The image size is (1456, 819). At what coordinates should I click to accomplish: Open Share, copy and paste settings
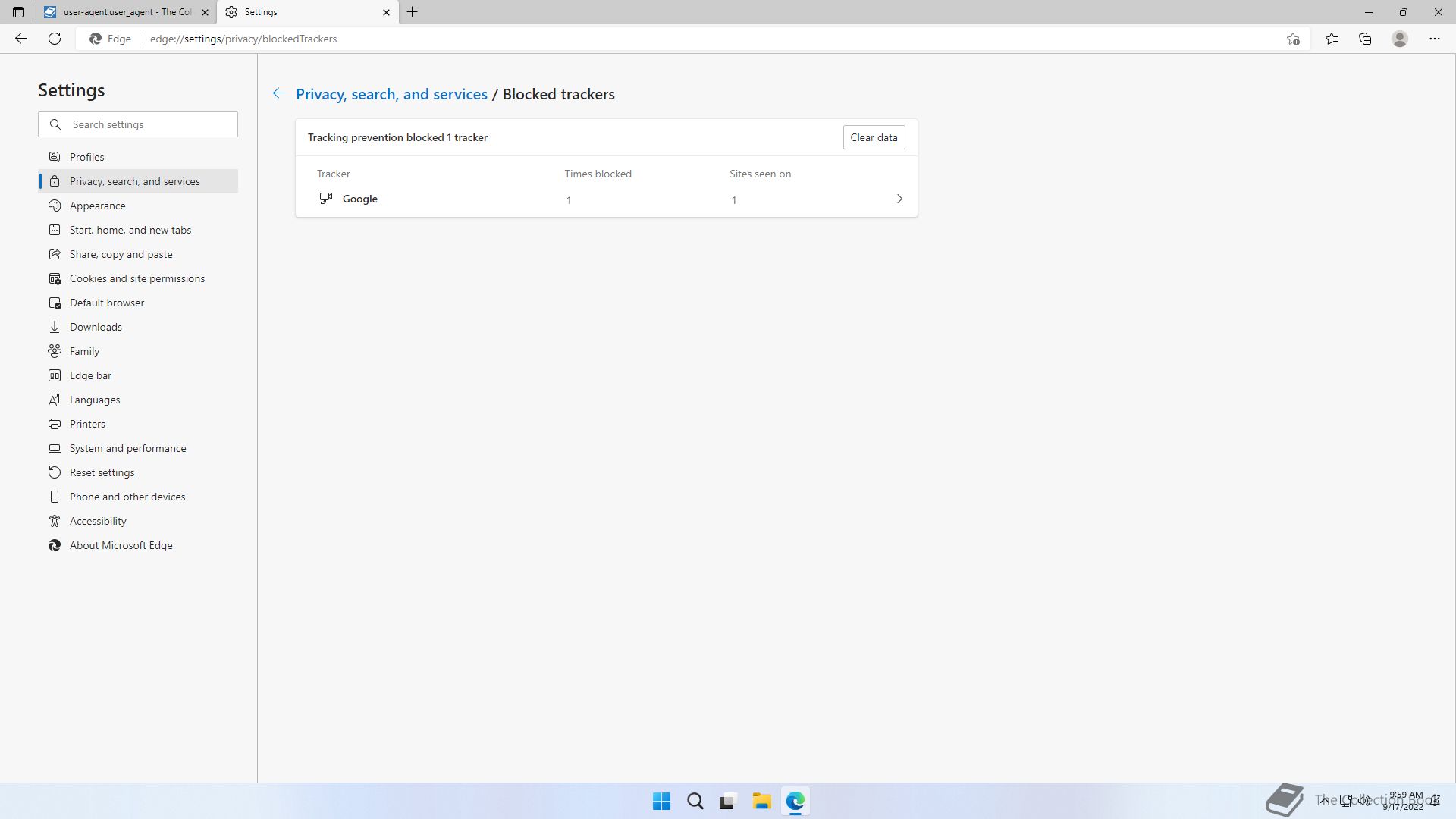click(138, 254)
